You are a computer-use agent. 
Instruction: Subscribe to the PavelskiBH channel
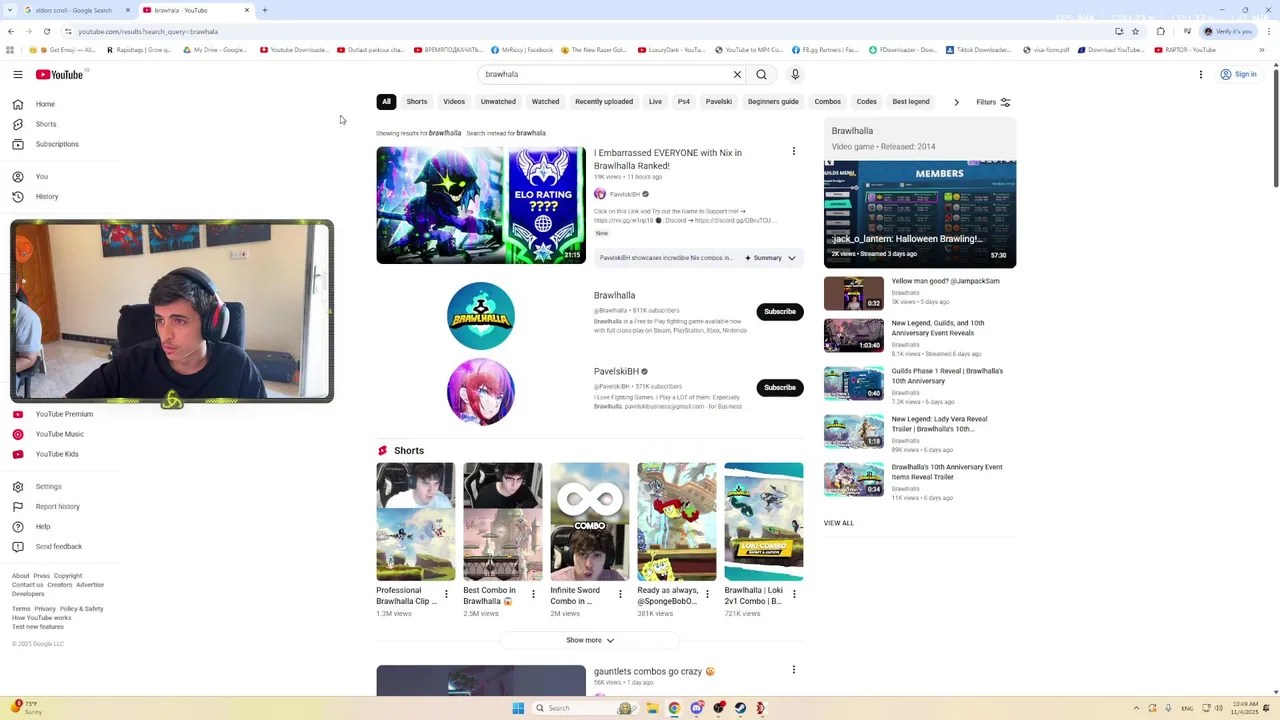780,388
